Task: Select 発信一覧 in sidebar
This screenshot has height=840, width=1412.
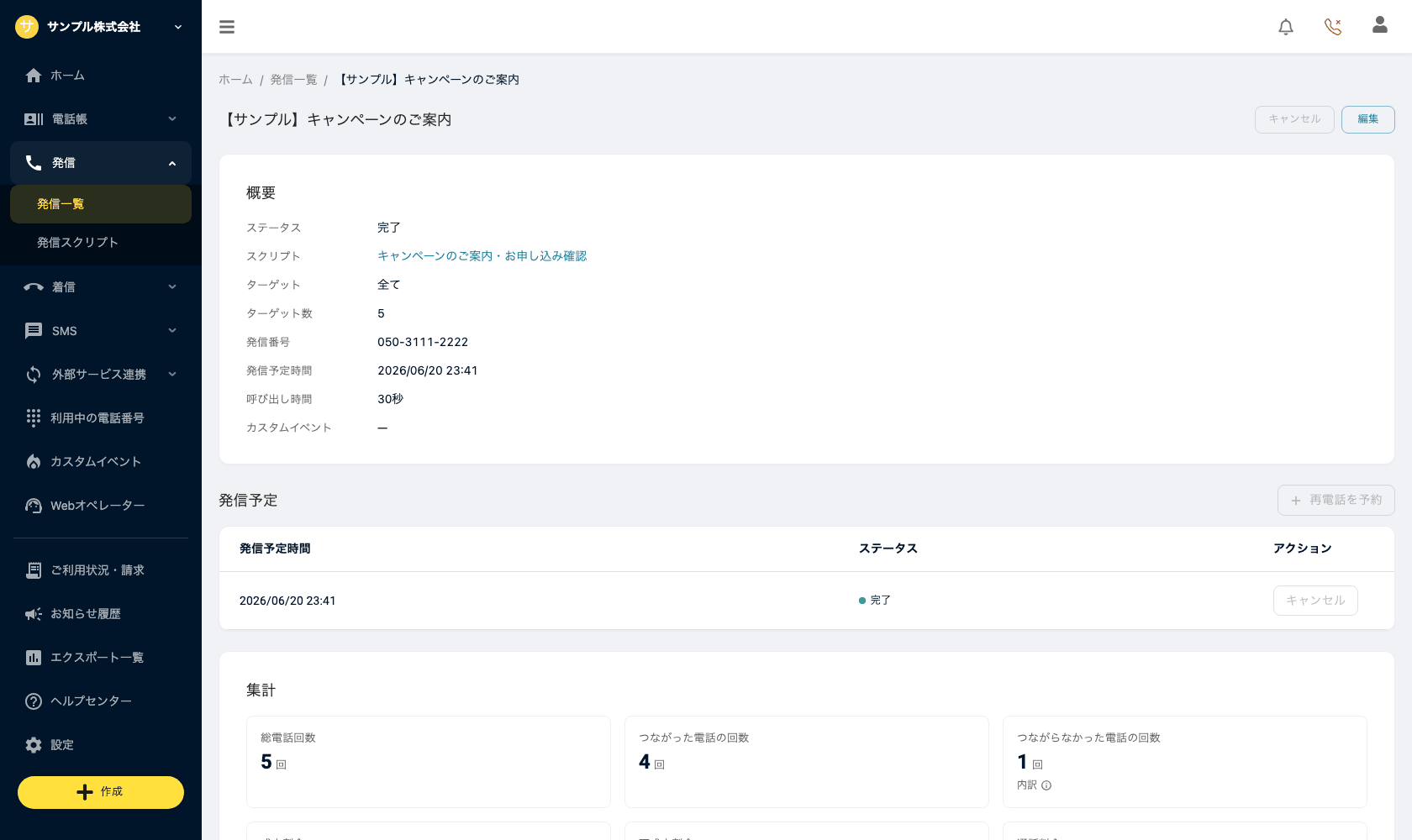Action: (x=101, y=204)
